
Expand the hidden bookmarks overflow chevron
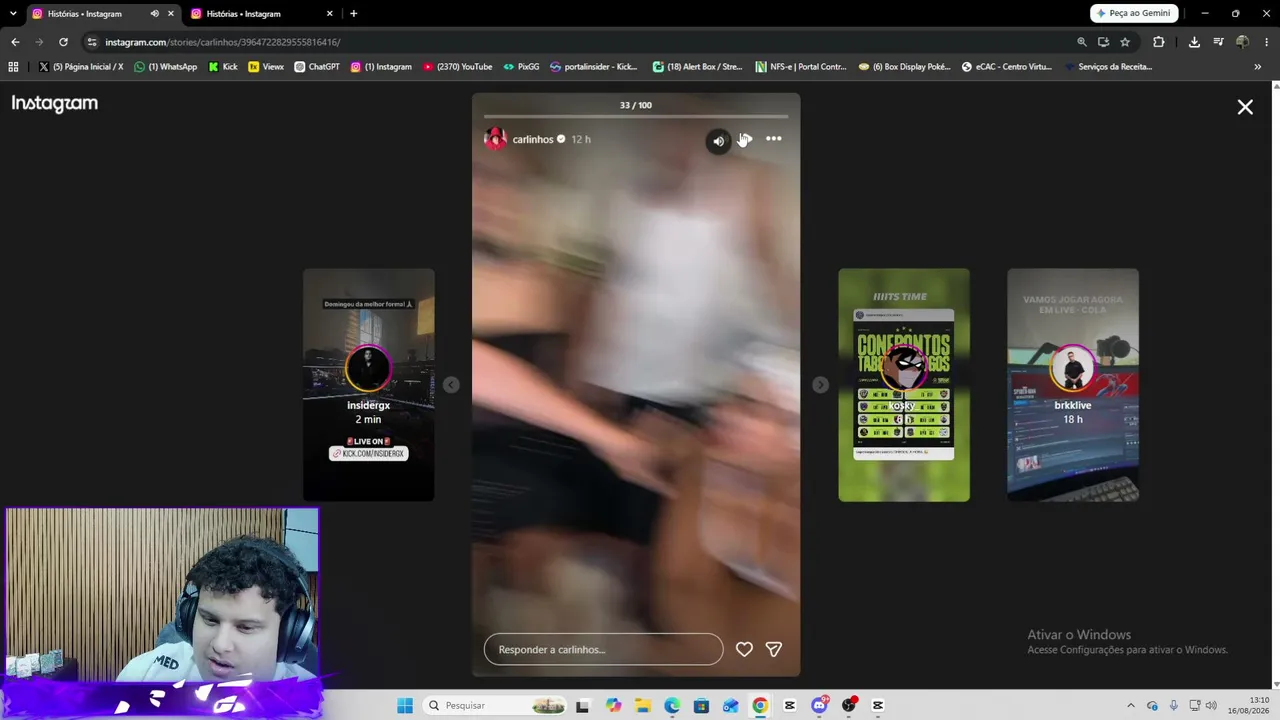(1257, 67)
